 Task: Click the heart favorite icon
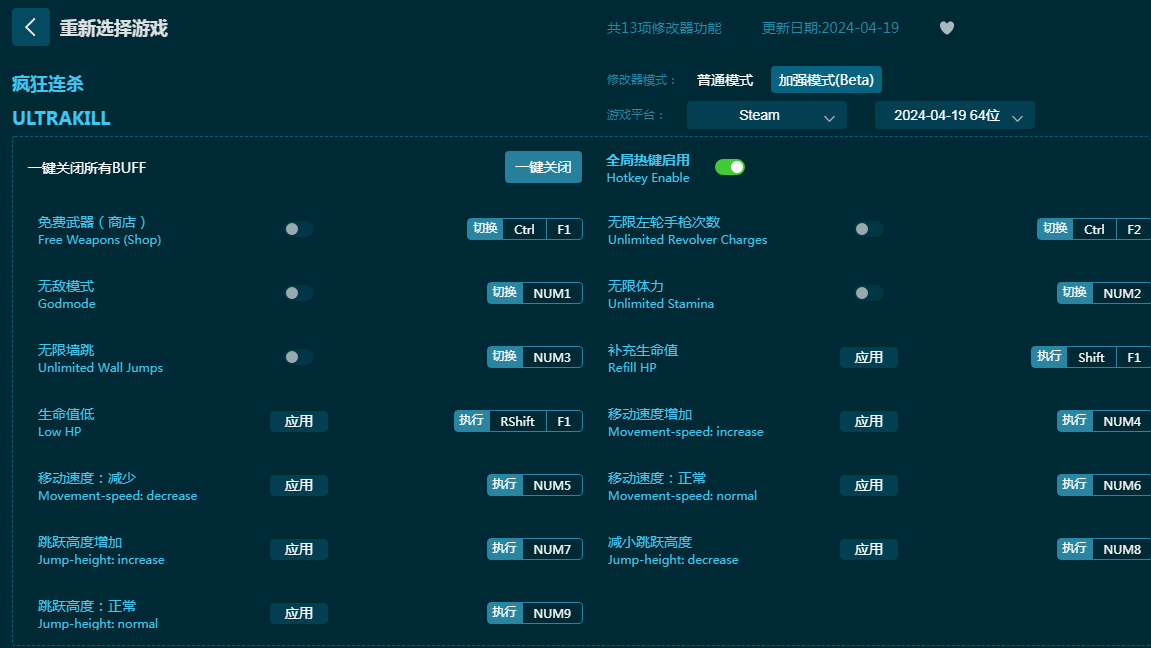click(x=947, y=28)
